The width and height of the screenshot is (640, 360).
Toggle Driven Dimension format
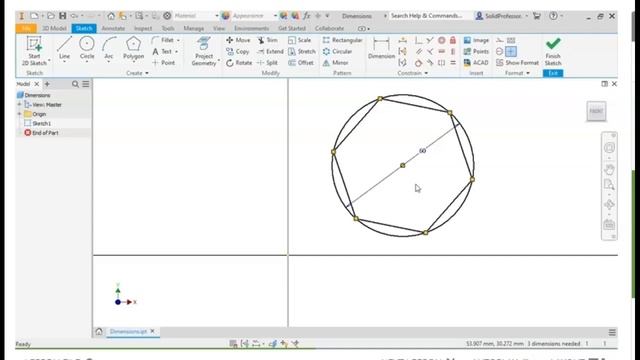click(511, 40)
